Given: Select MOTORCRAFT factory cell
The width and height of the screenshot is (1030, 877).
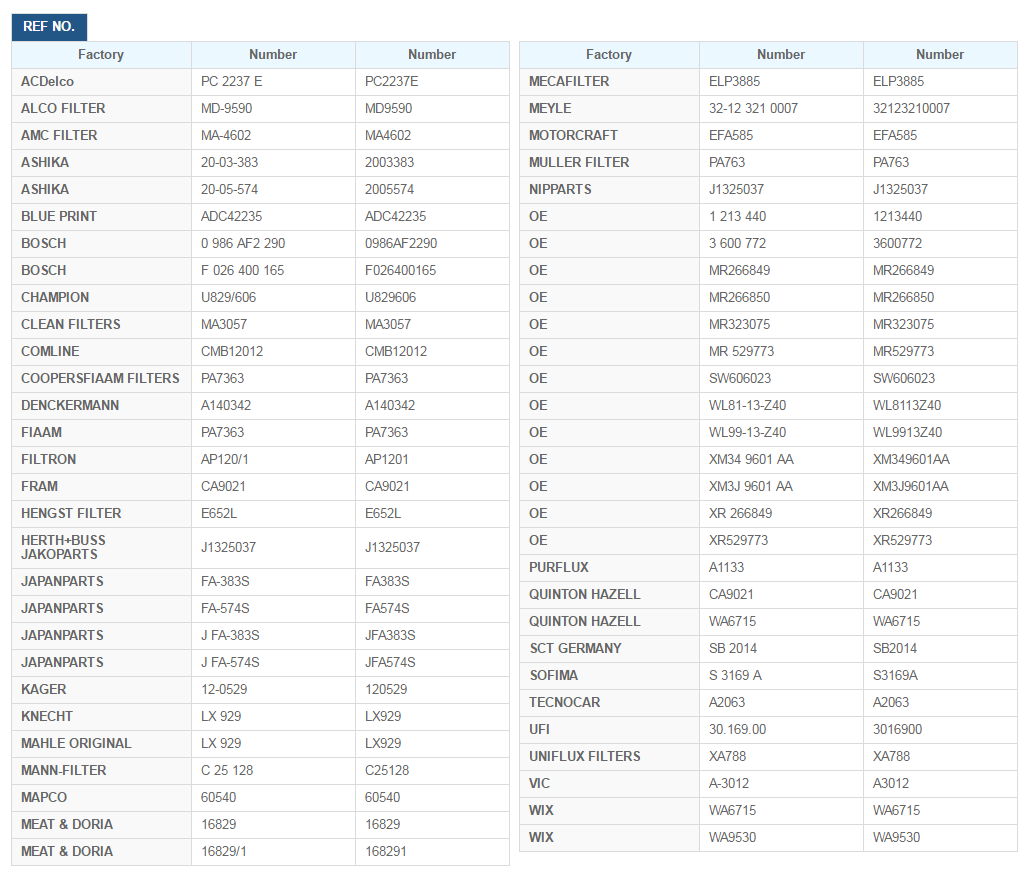Looking at the screenshot, I should (610, 136).
